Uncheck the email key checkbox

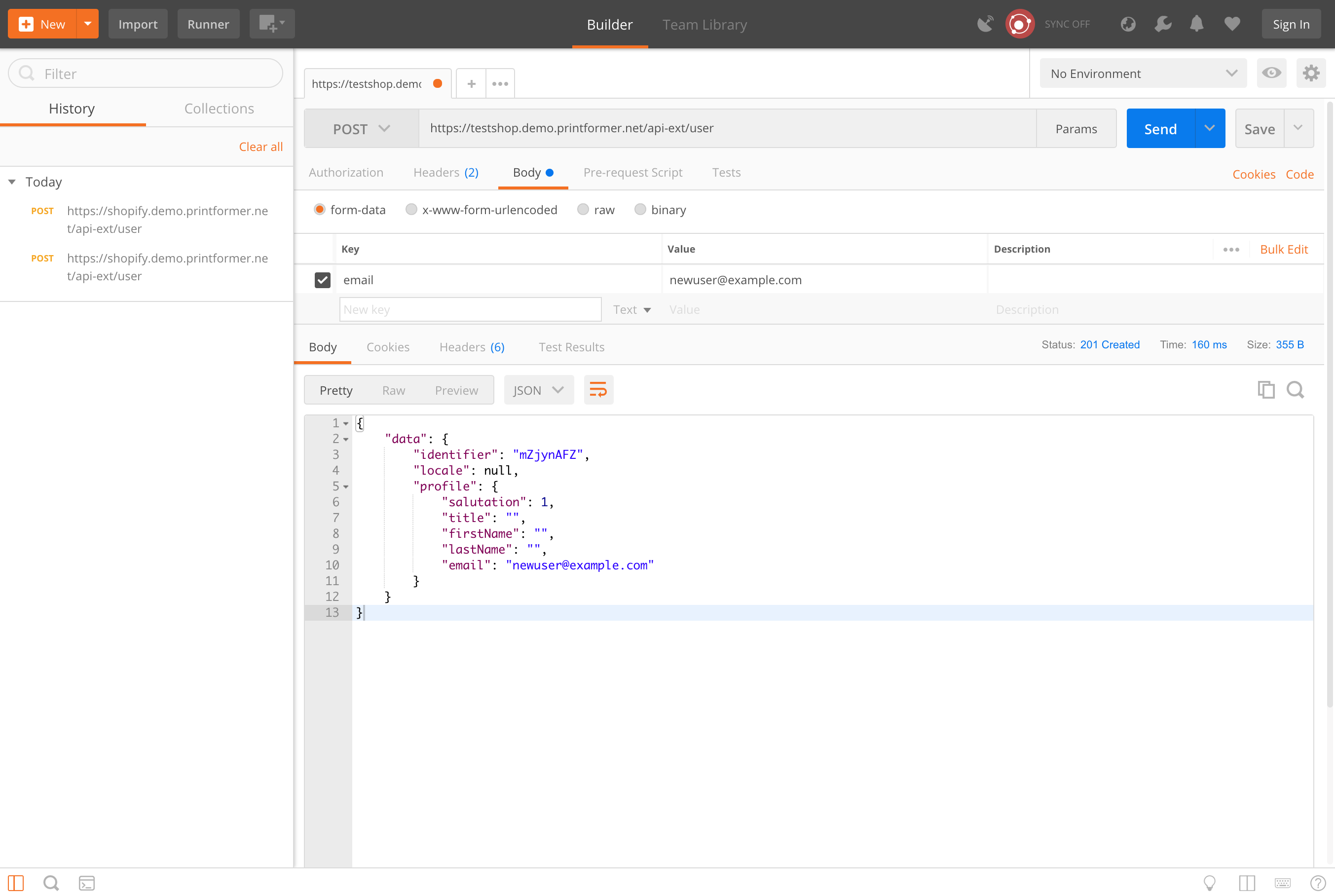click(x=322, y=280)
